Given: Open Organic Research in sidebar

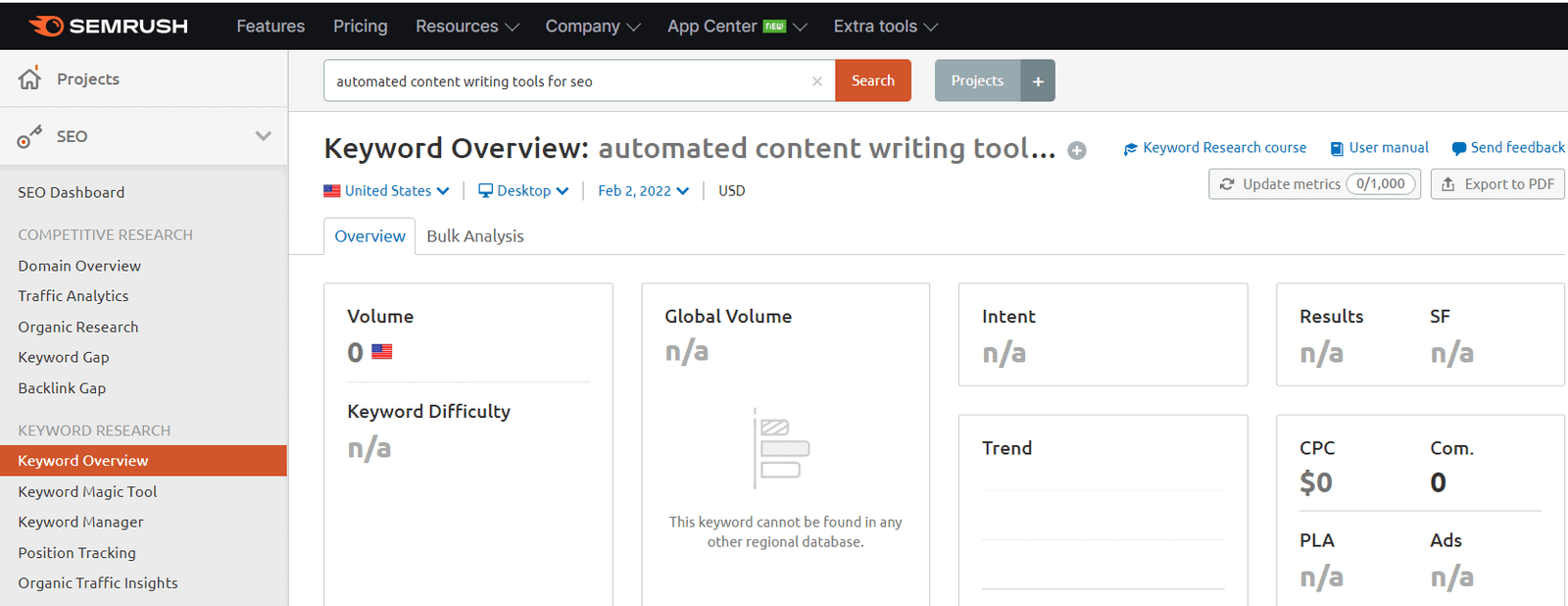Looking at the screenshot, I should [78, 328].
